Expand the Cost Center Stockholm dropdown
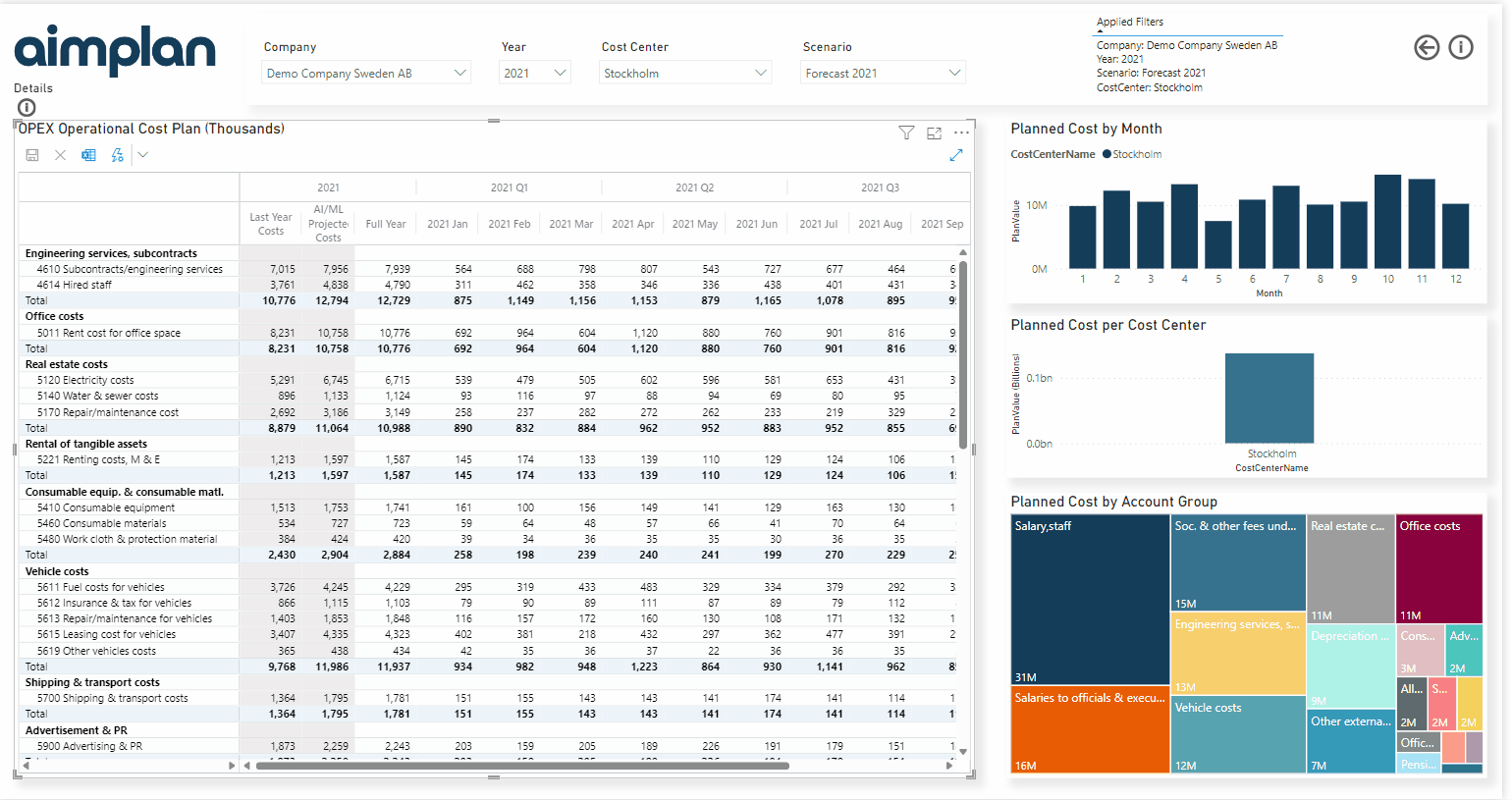 tap(685, 73)
